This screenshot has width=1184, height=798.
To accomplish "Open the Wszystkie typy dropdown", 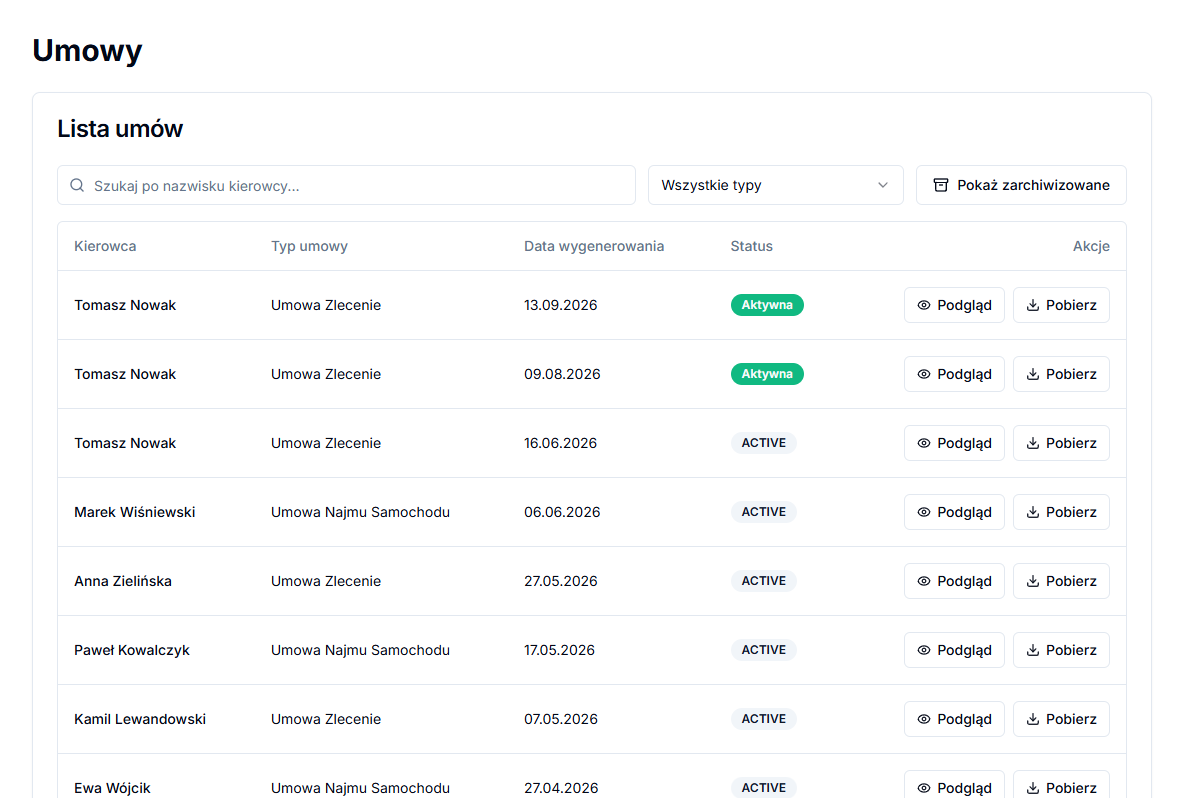I will 775,185.
